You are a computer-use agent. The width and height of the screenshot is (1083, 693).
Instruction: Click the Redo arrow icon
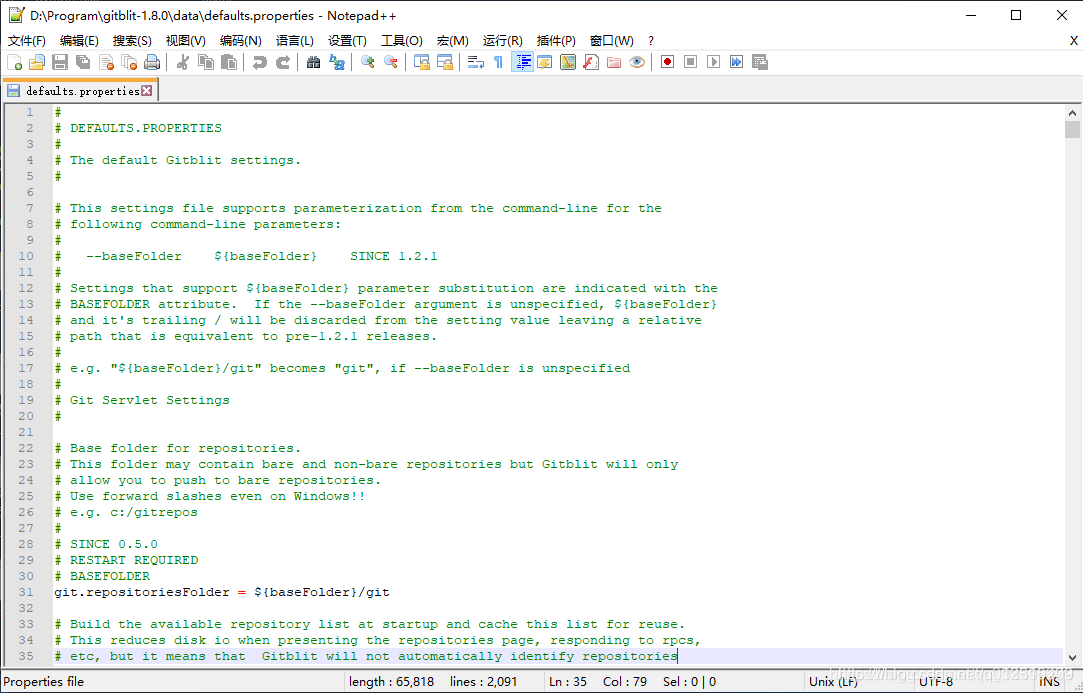click(x=282, y=62)
